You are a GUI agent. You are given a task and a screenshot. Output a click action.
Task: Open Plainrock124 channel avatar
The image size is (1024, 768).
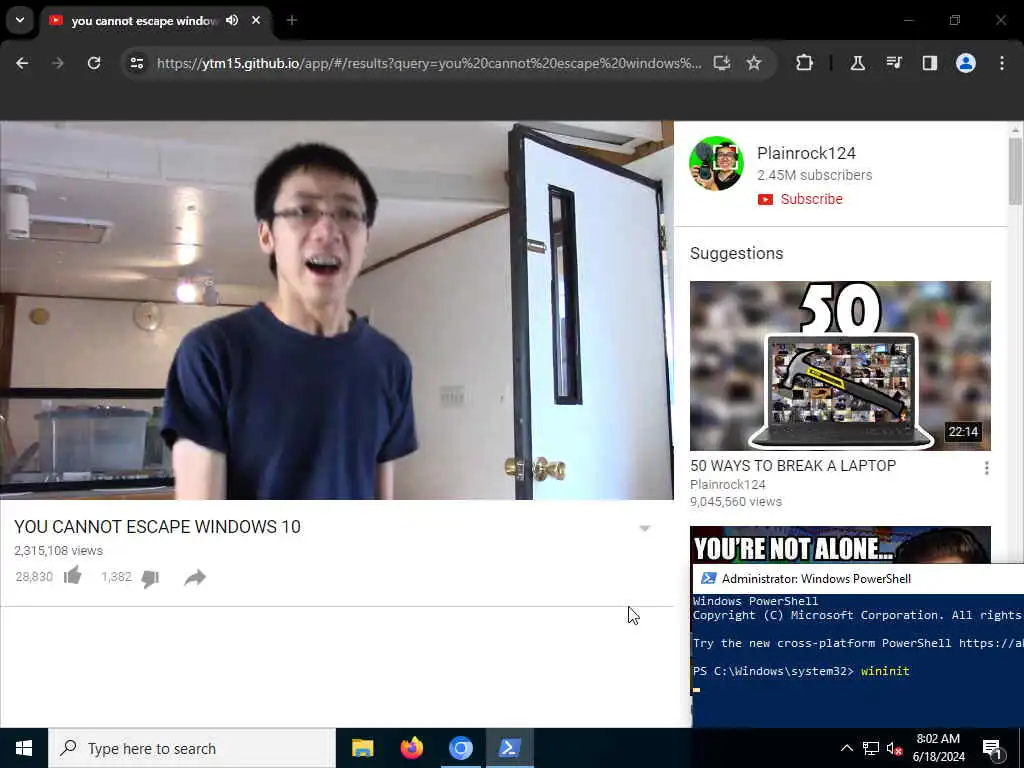(x=716, y=163)
